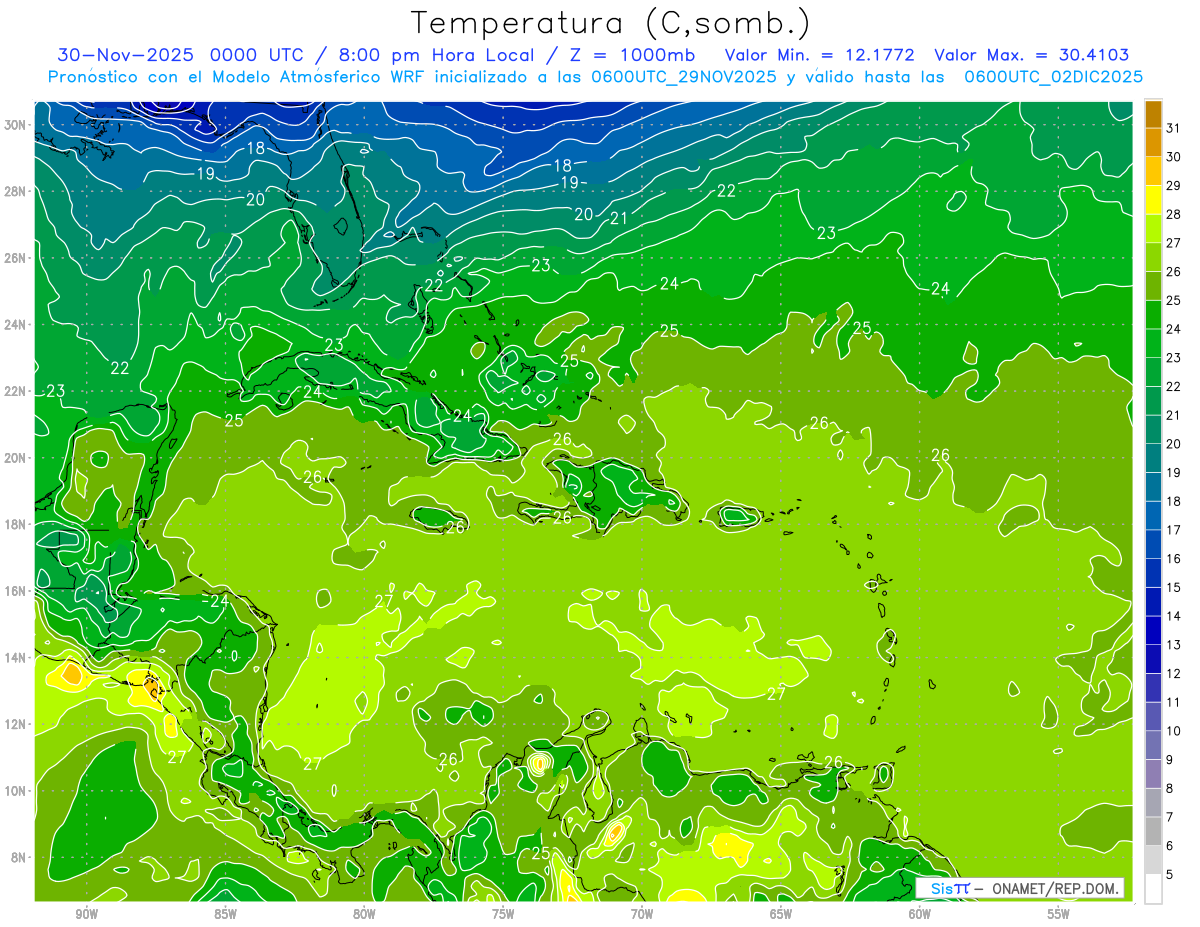Click the latitude label 20N

point(14,458)
